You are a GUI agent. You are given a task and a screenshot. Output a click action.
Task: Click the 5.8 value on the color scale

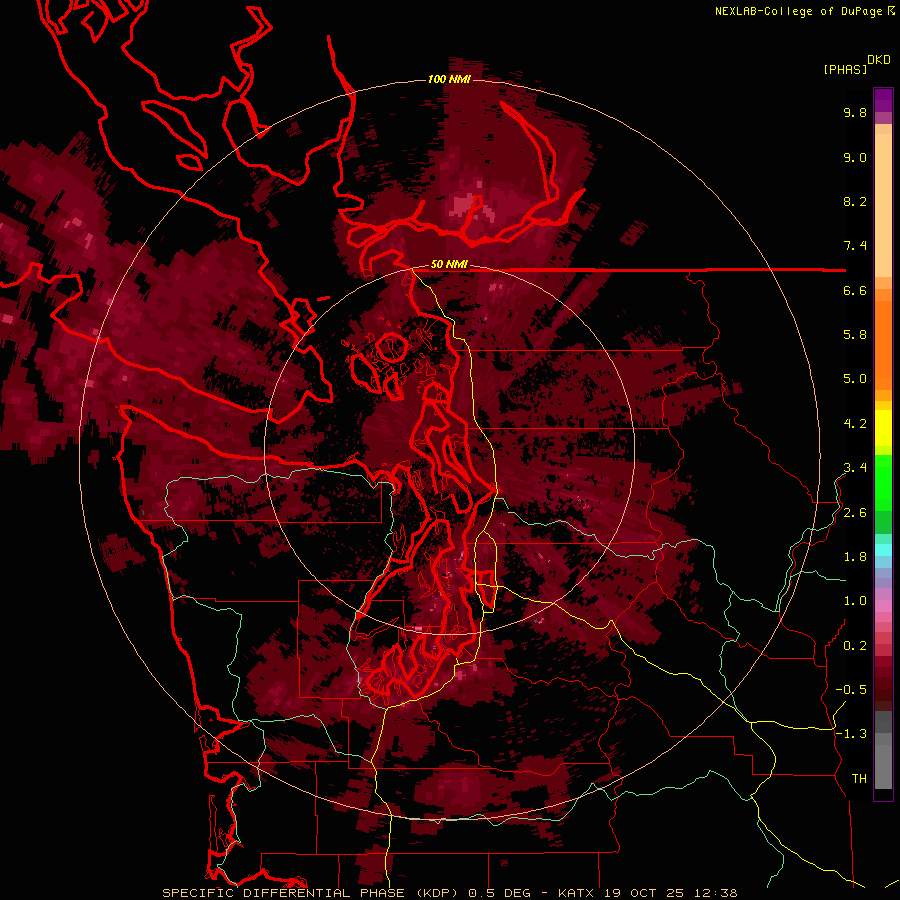tap(855, 335)
